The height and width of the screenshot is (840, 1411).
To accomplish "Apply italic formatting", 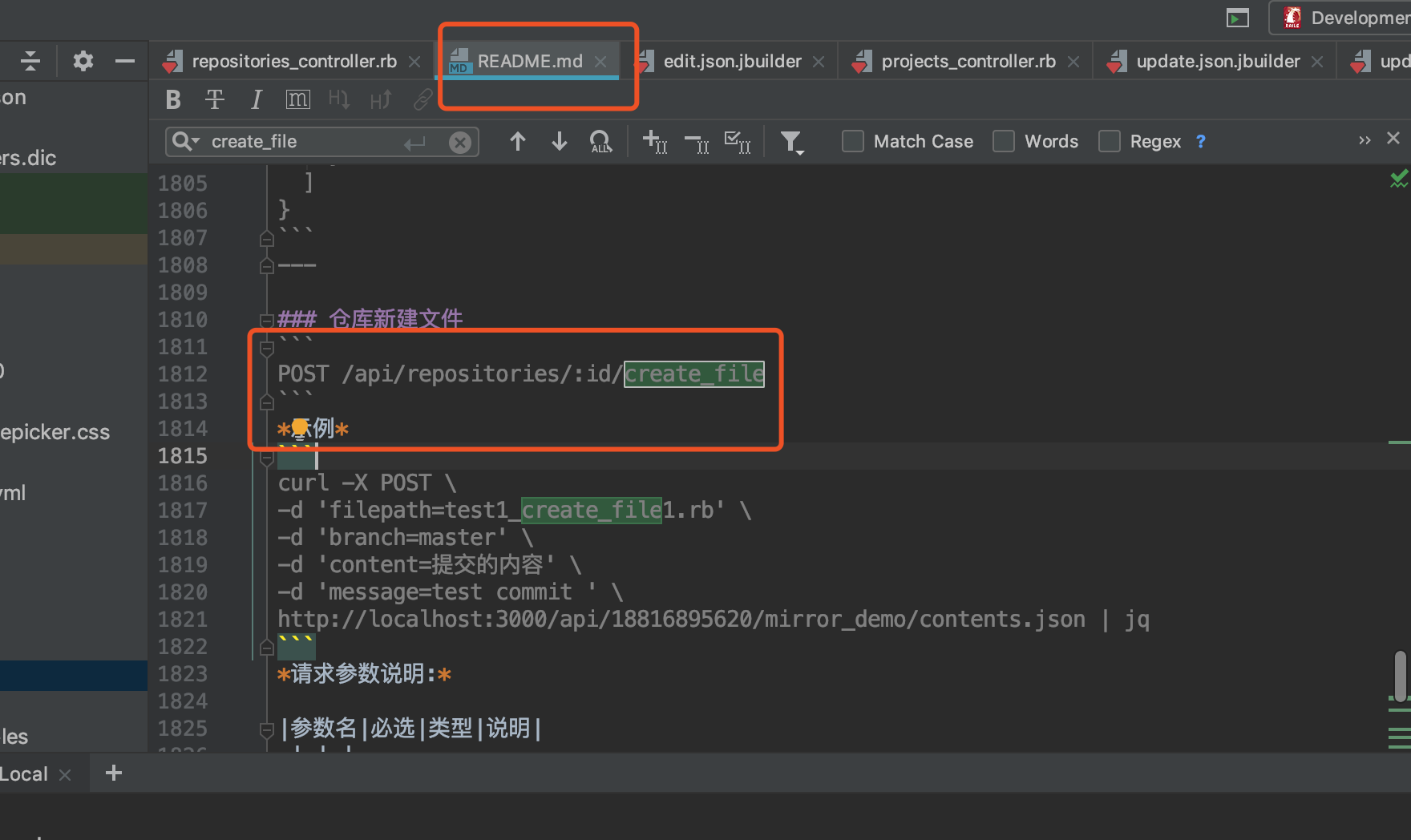I will coord(257,99).
